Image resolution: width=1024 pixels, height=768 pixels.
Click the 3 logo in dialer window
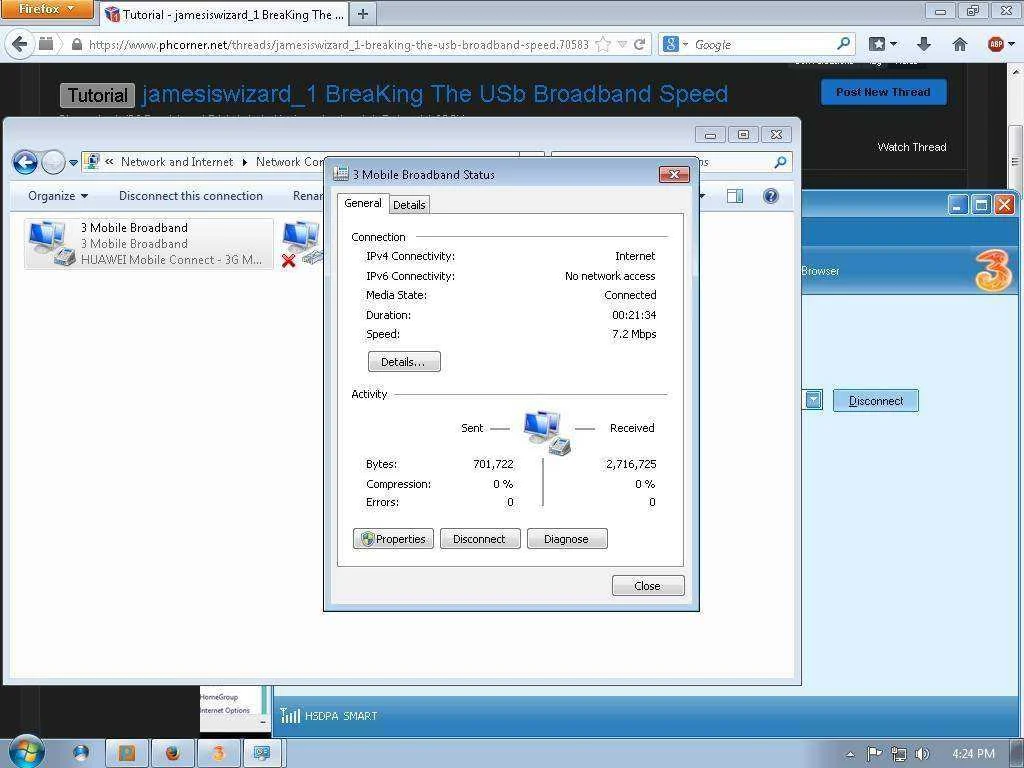(x=992, y=271)
